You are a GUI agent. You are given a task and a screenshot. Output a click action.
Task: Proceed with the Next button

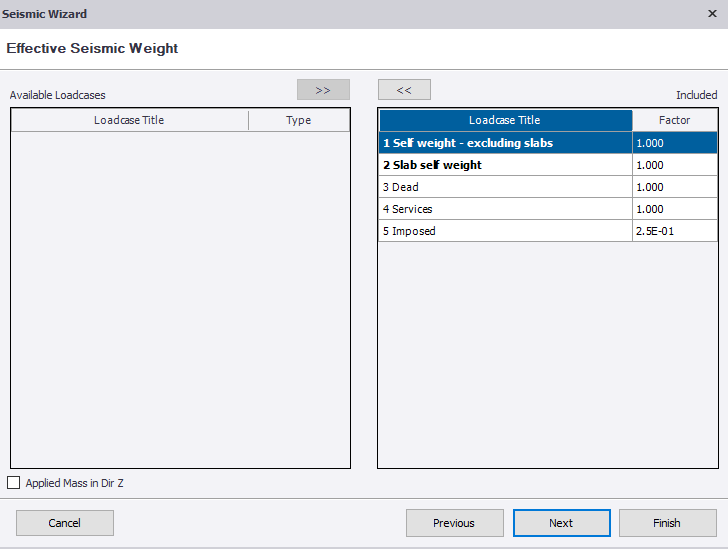[x=561, y=523]
